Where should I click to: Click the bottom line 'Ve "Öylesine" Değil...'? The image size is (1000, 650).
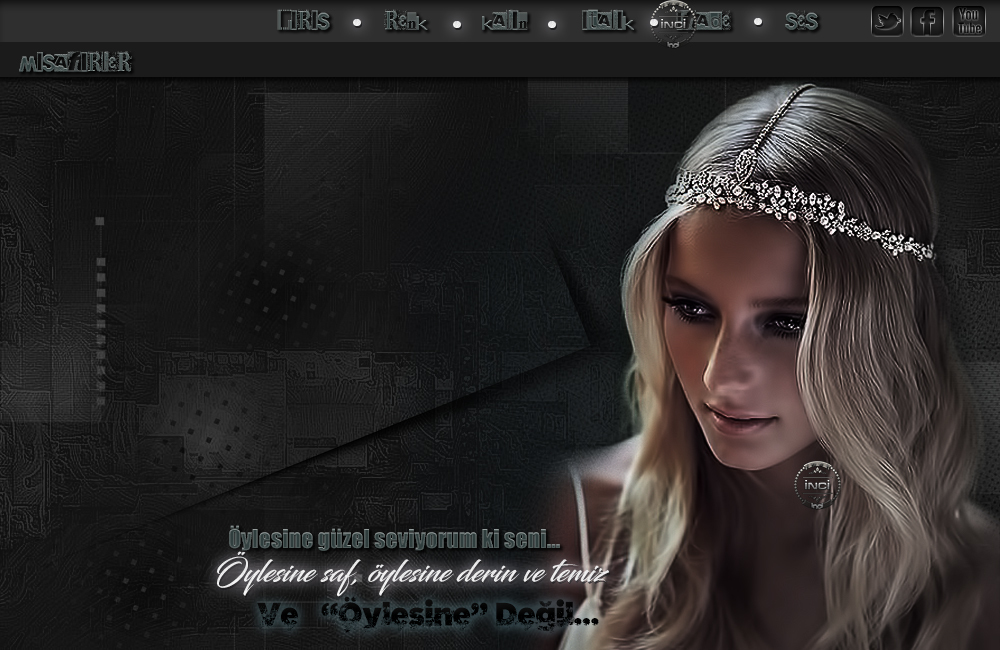click(x=427, y=614)
